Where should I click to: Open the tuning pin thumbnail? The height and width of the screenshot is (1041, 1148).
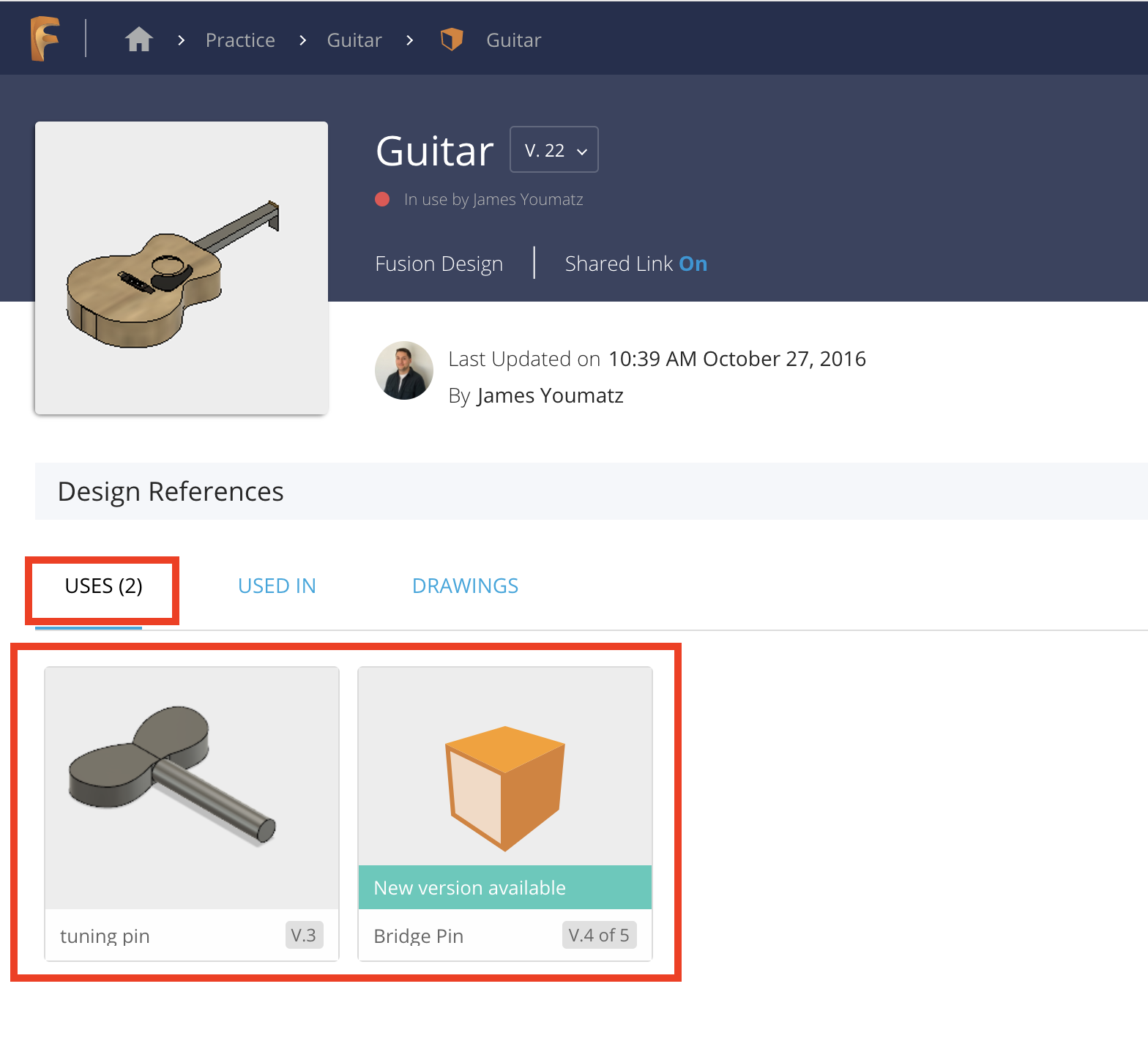pyautogui.click(x=192, y=788)
